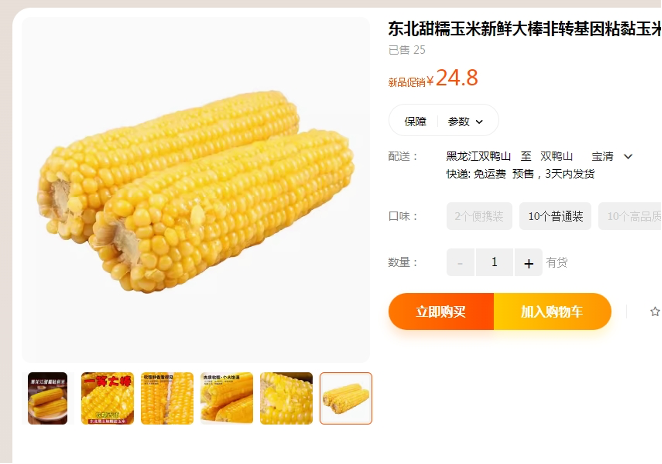Image resolution: width=662 pixels, height=464 pixels.
Task: View fourth thumbnail of stacked corn
Action: 227,398
